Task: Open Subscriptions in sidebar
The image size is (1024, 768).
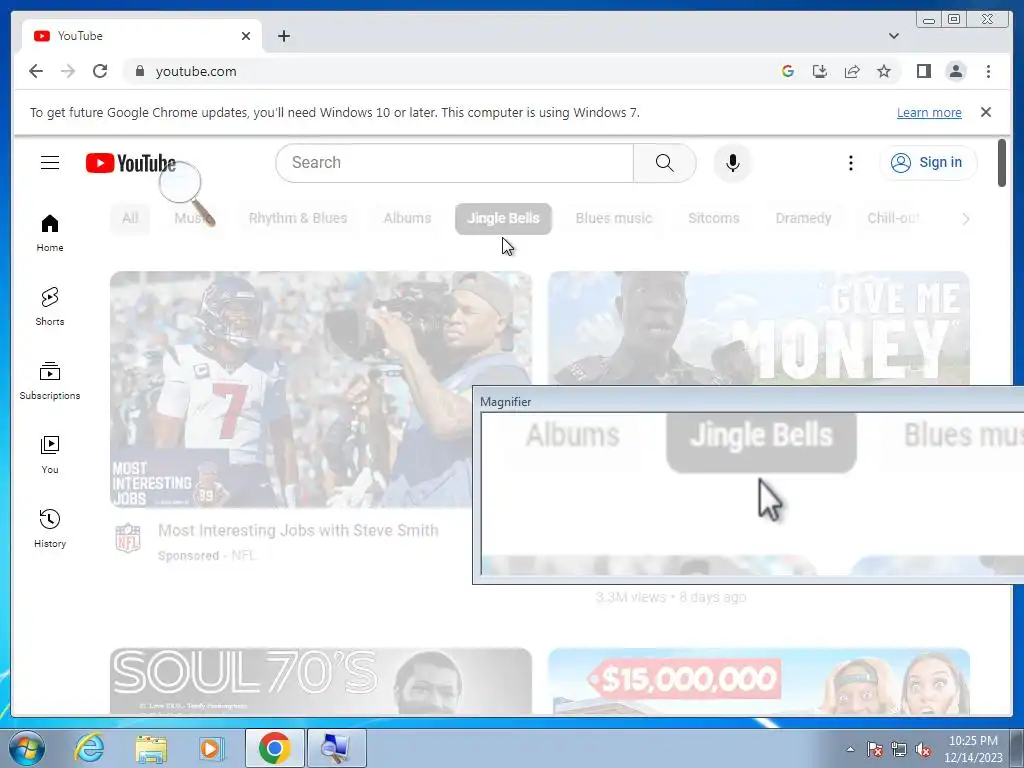Action: pyautogui.click(x=50, y=381)
